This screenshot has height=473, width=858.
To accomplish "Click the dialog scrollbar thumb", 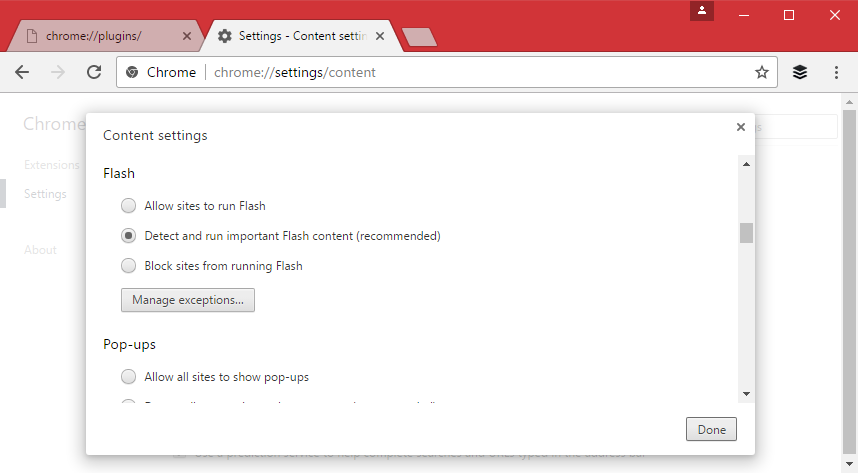I will tap(746, 233).
